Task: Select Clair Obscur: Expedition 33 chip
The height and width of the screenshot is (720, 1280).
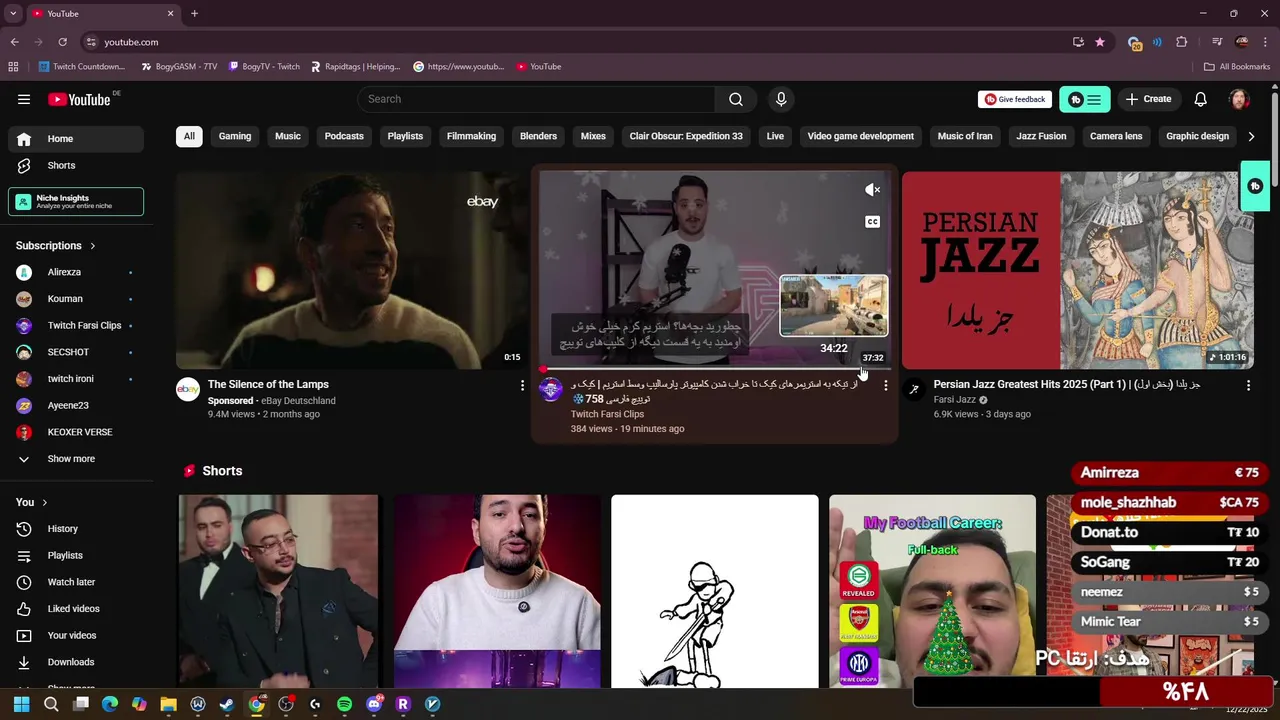Action: 686,136
